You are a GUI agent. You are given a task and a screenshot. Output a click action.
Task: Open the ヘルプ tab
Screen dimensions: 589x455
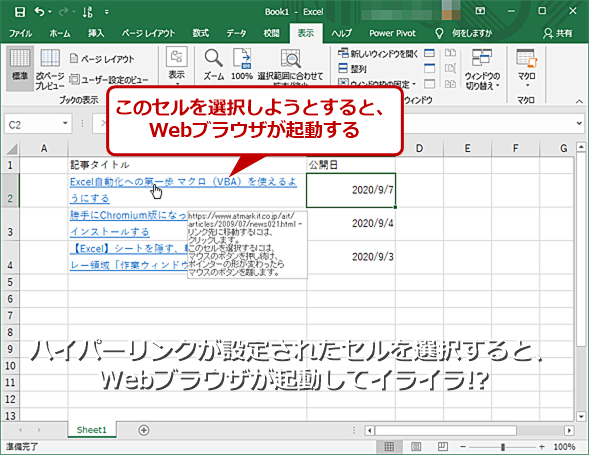[341, 33]
